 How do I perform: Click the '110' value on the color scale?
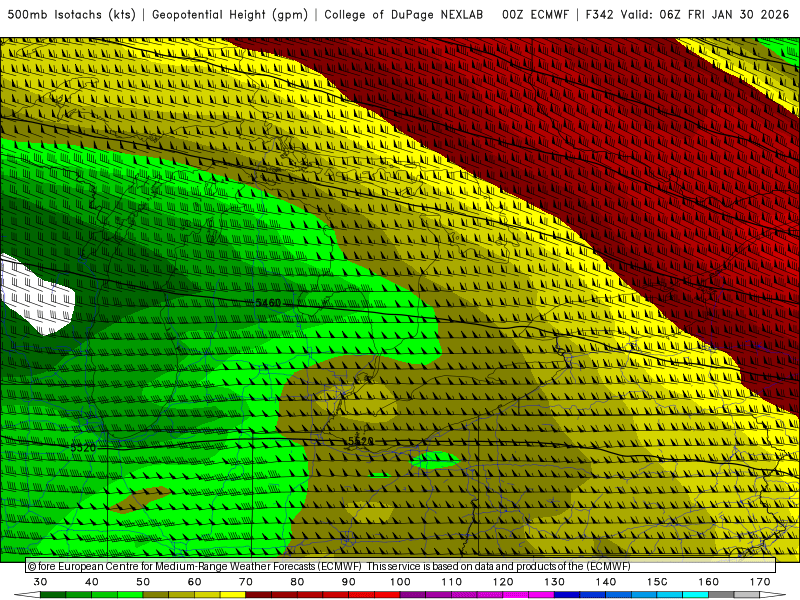coord(452,582)
